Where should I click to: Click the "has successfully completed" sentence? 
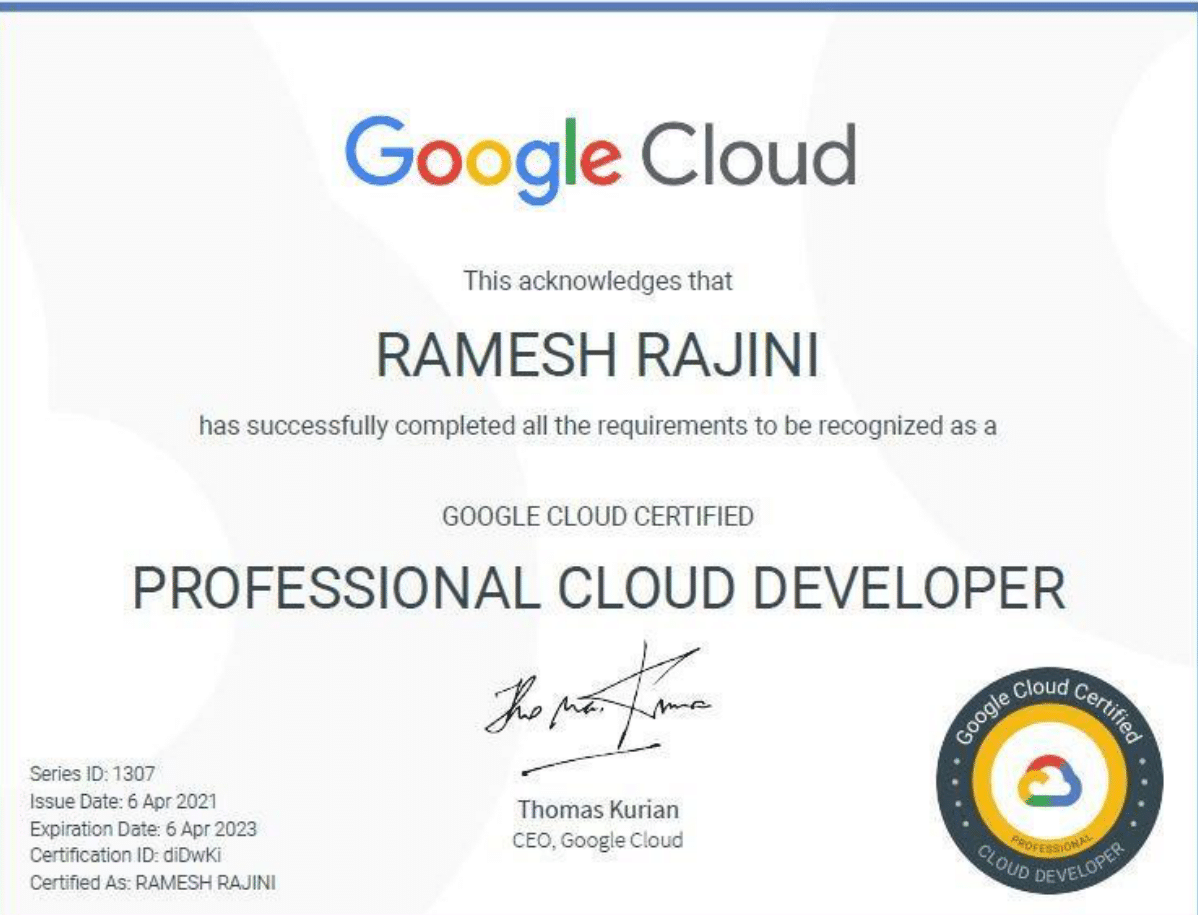[598, 425]
